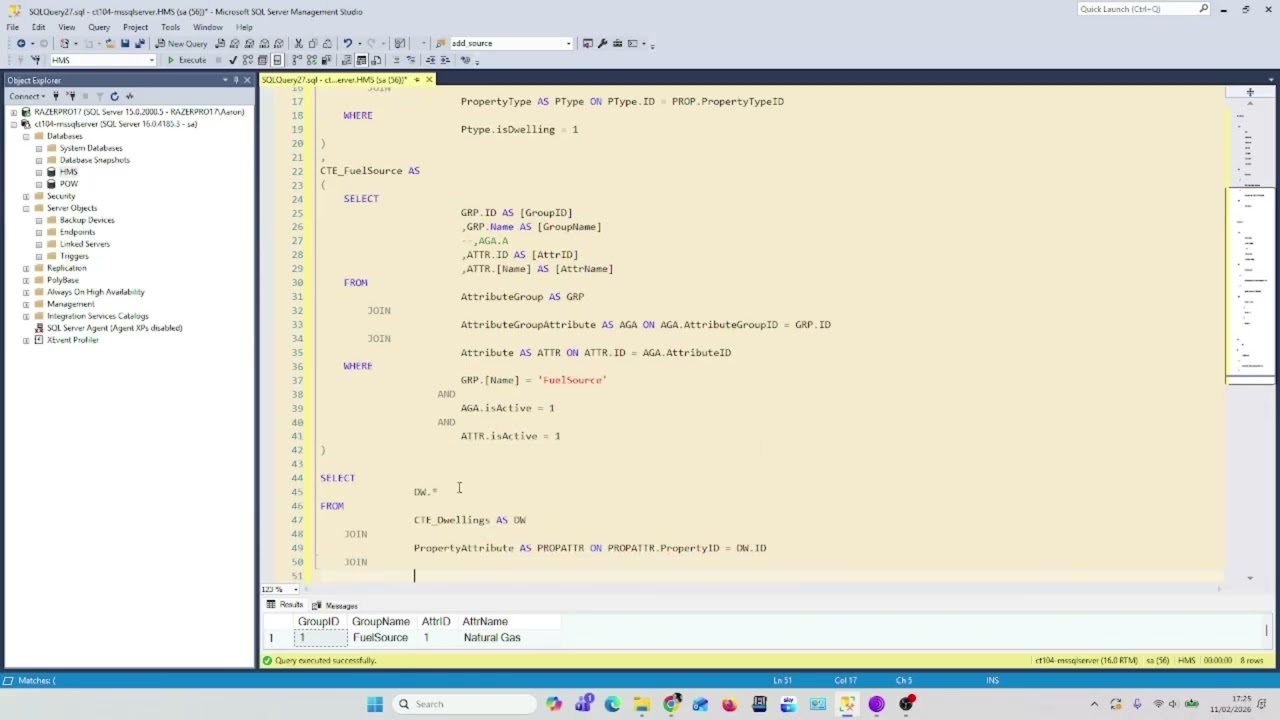Click the Save All icon
The image size is (1280, 720).
[139, 44]
